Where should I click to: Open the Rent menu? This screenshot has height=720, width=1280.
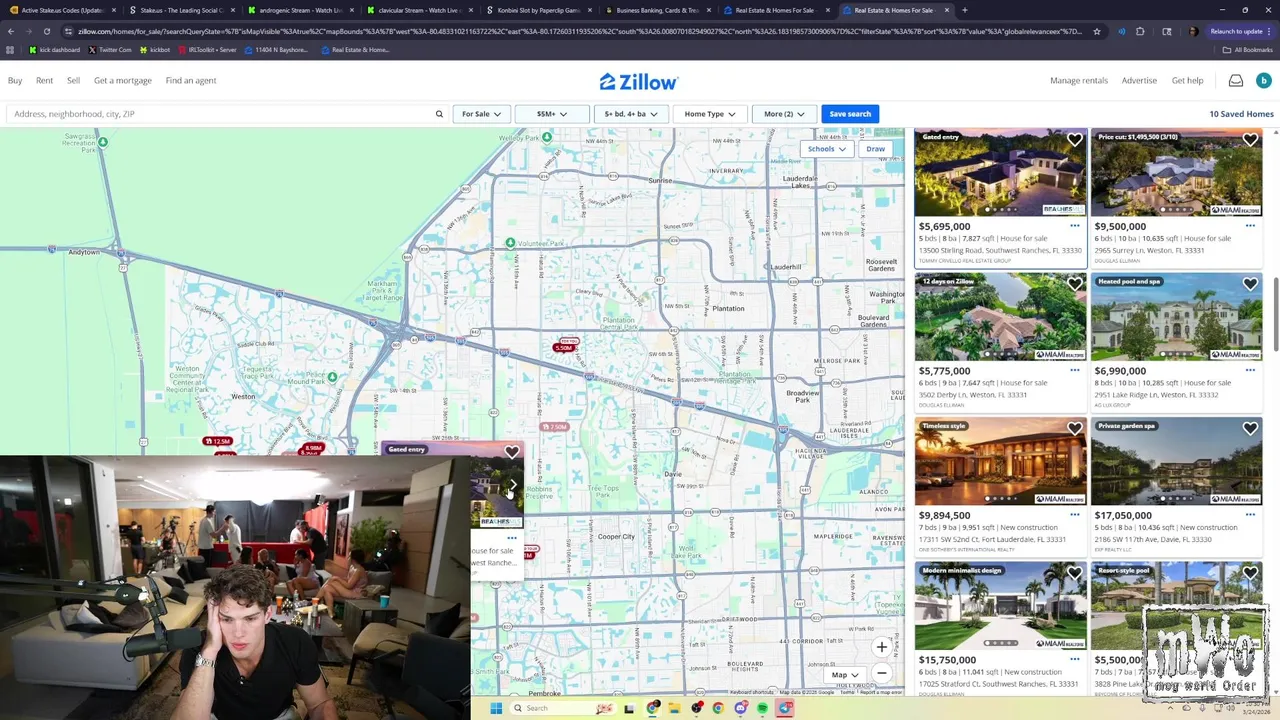pyautogui.click(x=45, y=81)
